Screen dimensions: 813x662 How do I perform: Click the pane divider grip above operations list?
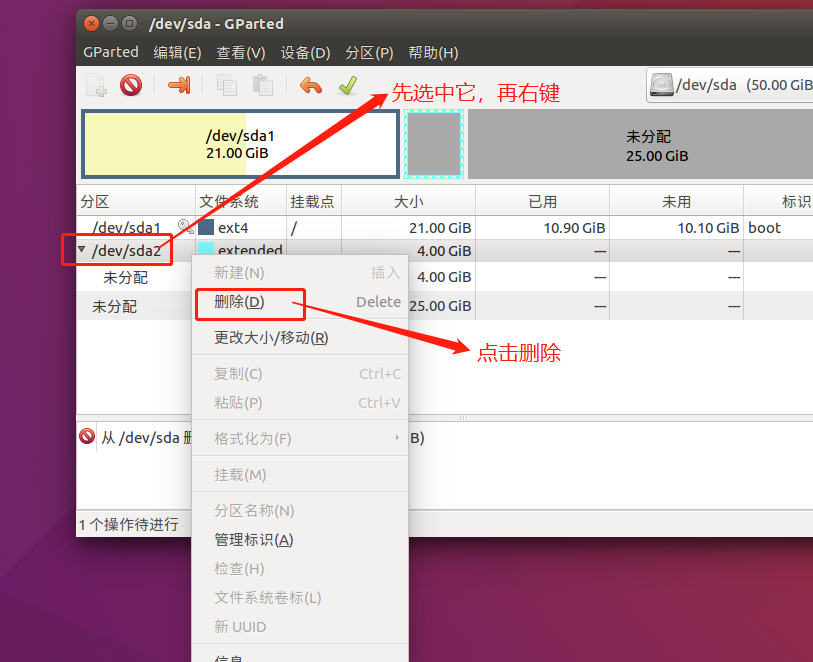coord(463,418)
